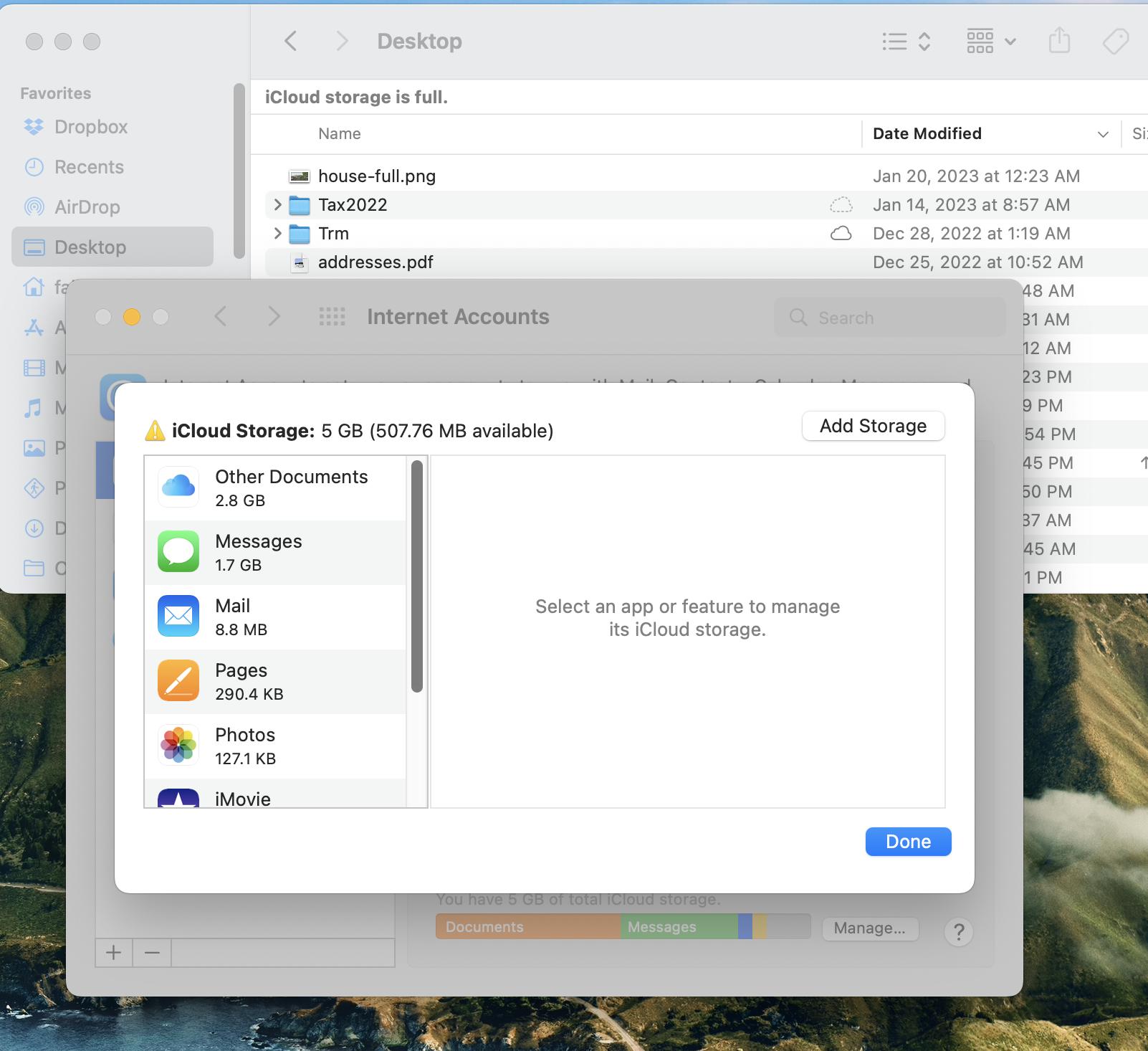Open Recents from the Finder sidebar

[89, 166]
